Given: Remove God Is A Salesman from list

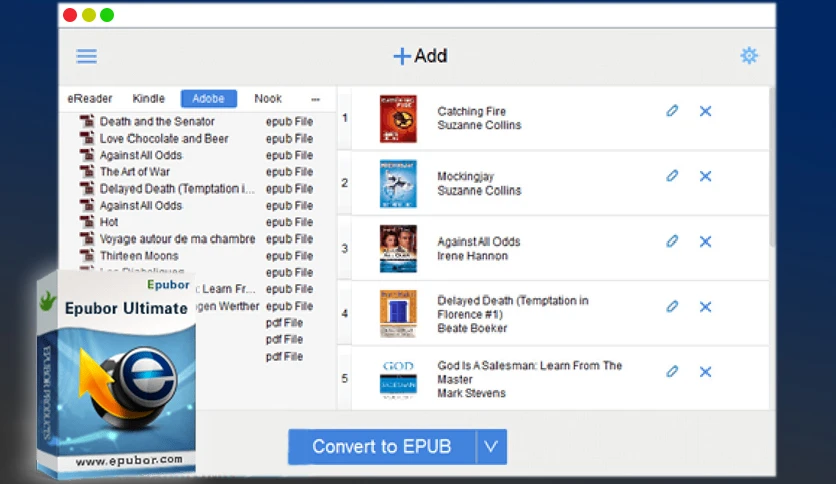Looking at the screenshot, I should (705, 372).
